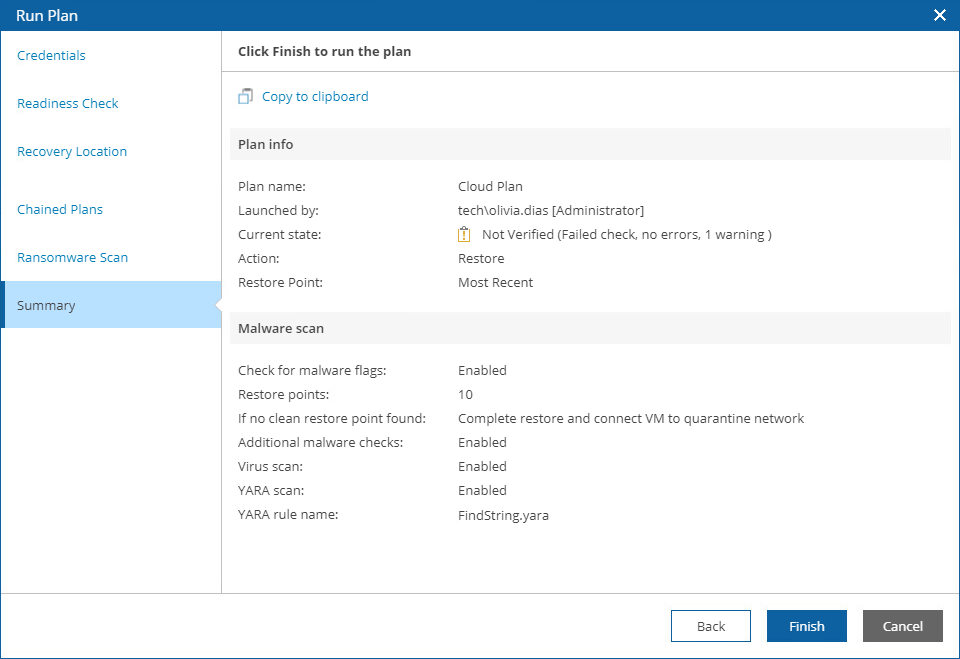
Task: Click the Copy to clipboard link text
Action: (315, 97)
